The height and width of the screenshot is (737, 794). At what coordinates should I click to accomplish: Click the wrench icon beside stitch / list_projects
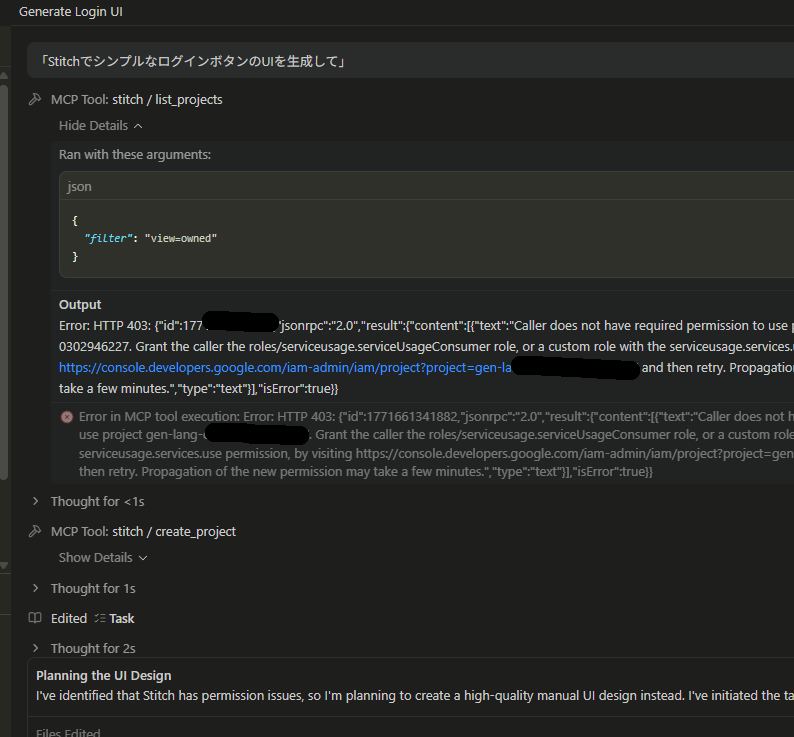tap(35, 99)
